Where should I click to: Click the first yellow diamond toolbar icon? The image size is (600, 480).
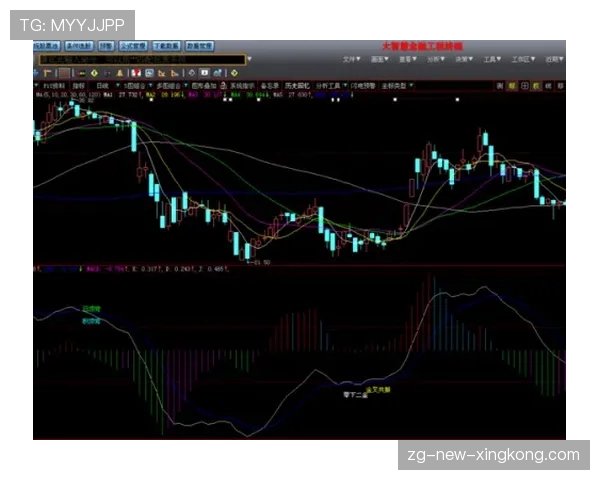(x=95, y=73)
